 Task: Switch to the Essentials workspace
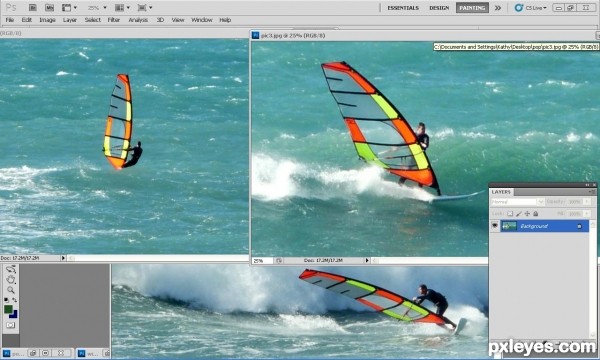tap(403, 8)
